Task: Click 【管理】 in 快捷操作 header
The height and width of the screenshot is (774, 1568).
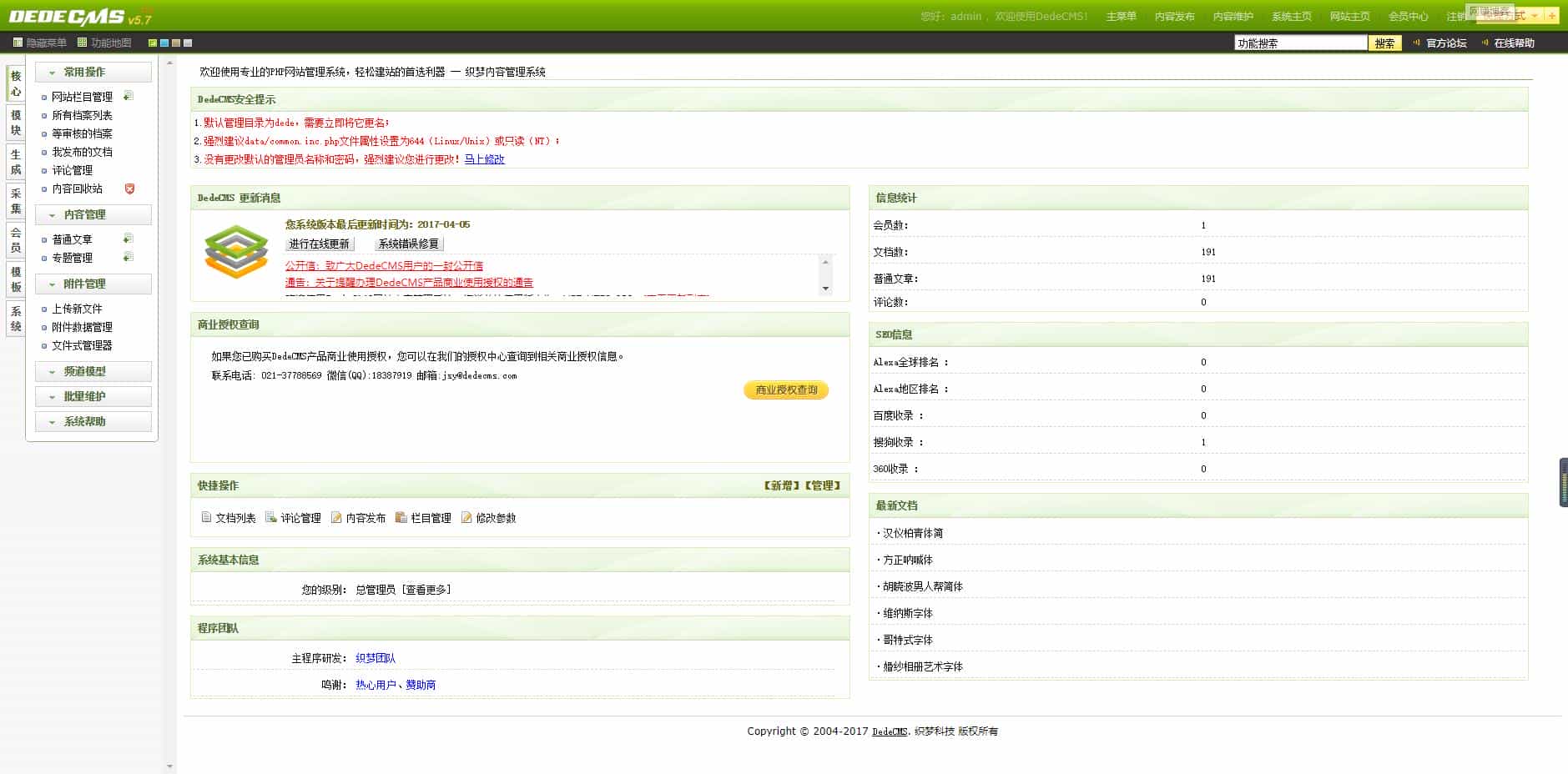Action: [x=822, y=485]
